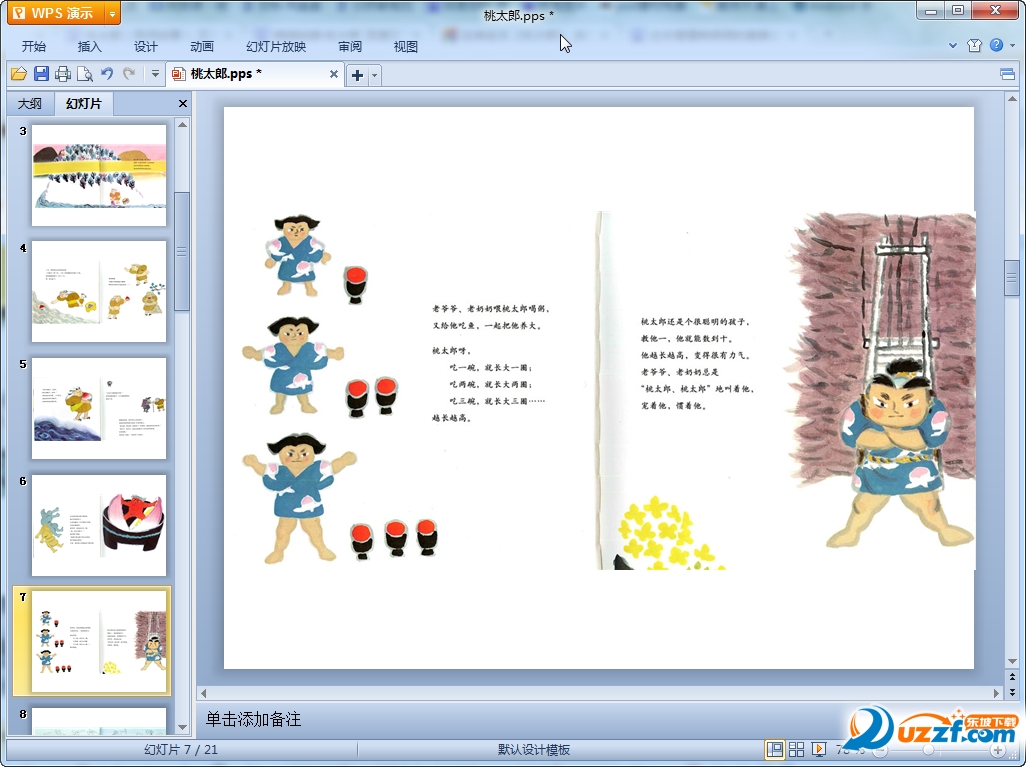Redo the last undone action

(129, 74)
